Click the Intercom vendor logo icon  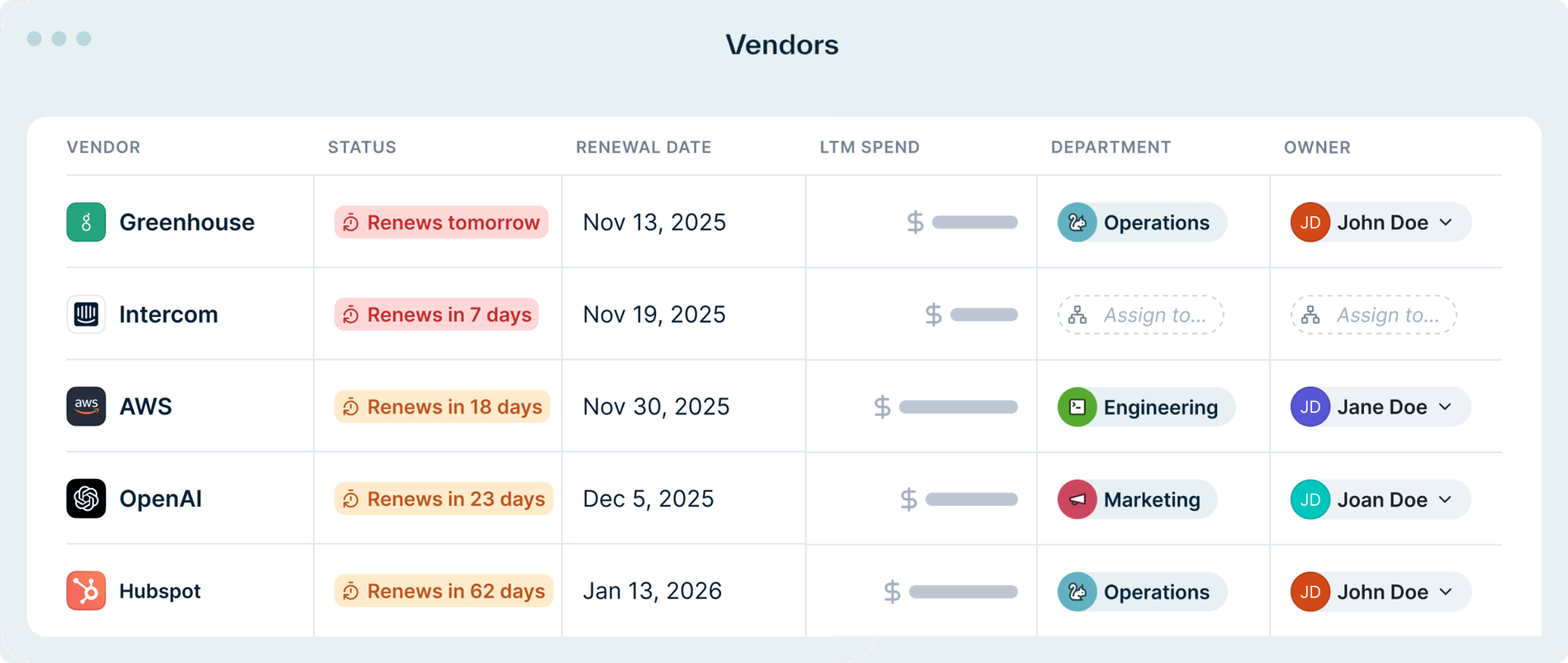(86, 315)
